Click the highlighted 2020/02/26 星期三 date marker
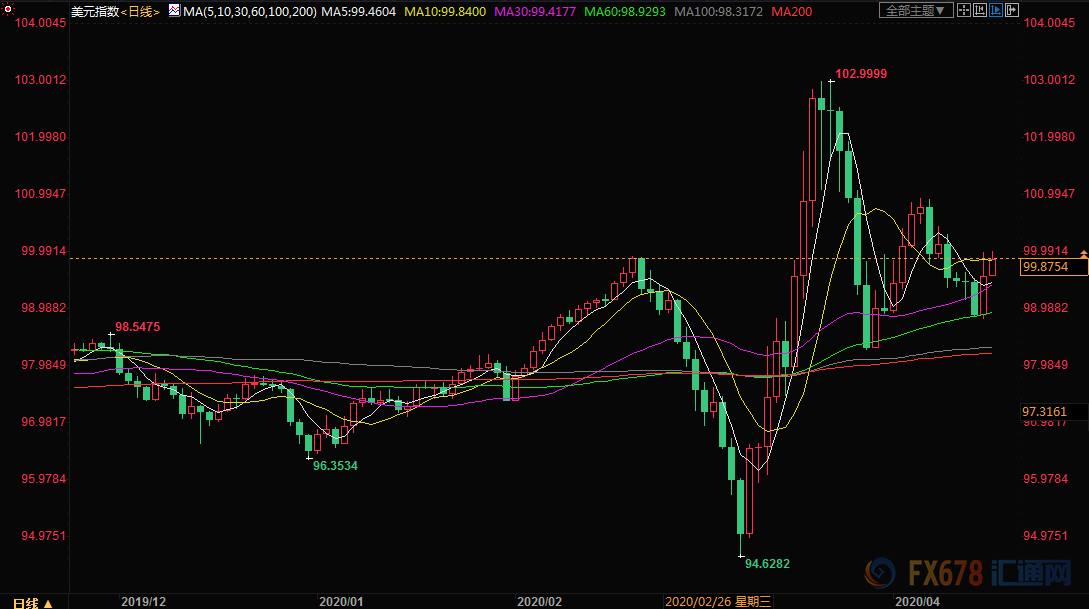Screen dimensions: 1089x609 pyautogui.click(x=719, y=602)
